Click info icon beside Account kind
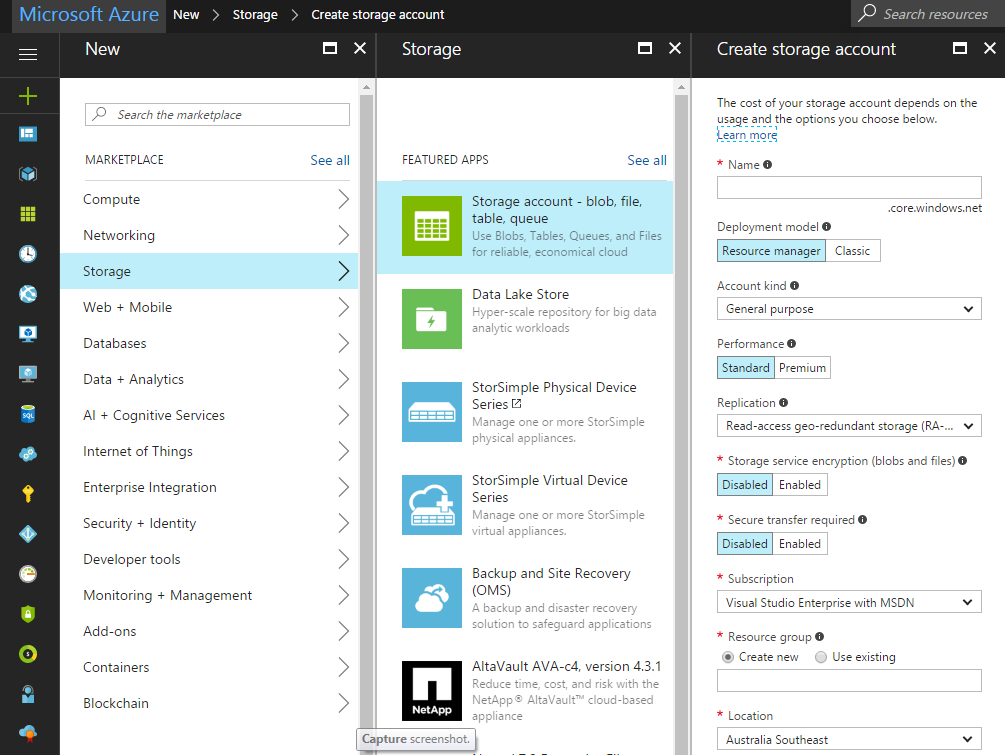The width and height of the screenshot is (1005, 755). [794, 286]
